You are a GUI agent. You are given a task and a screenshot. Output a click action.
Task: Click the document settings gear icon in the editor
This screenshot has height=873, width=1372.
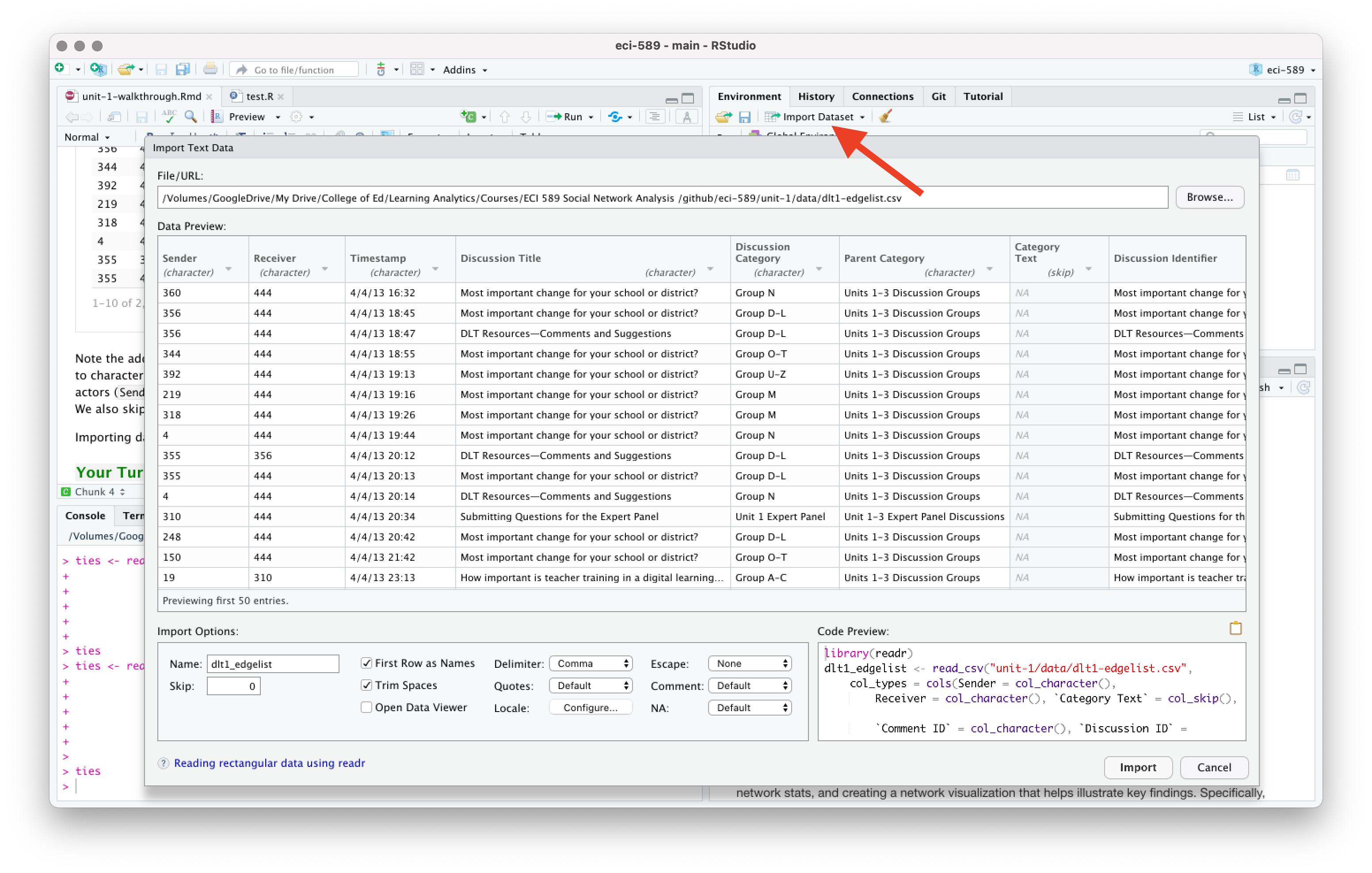(296, 117)
